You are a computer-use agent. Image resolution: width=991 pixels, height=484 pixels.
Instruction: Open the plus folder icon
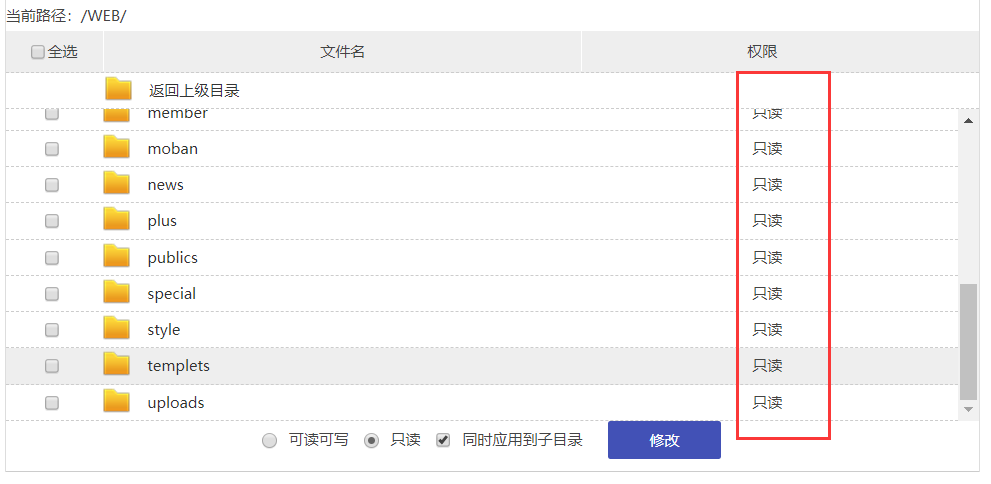tap(117, 220)
